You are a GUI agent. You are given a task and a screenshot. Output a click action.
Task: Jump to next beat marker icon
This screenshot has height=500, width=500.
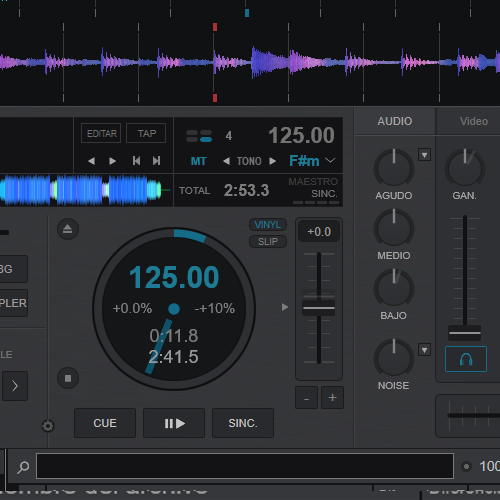[156, 161]
